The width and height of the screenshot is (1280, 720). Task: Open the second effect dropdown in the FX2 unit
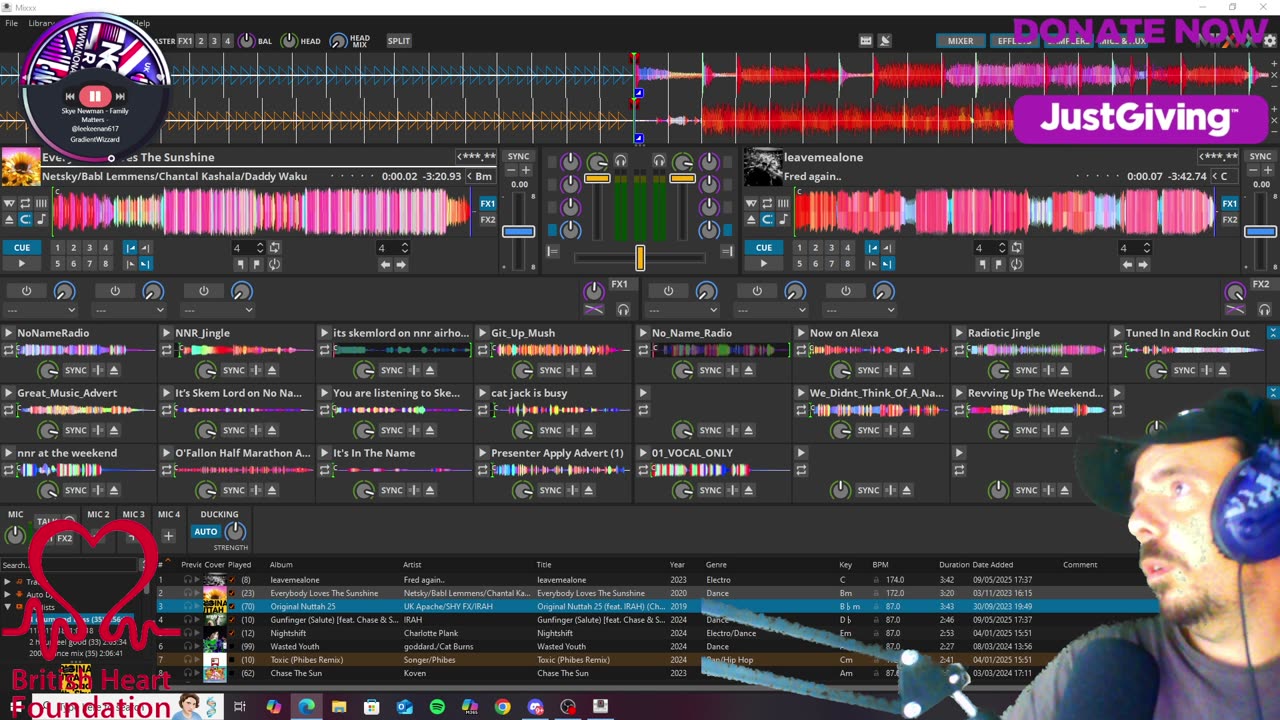tap(770, 310)
